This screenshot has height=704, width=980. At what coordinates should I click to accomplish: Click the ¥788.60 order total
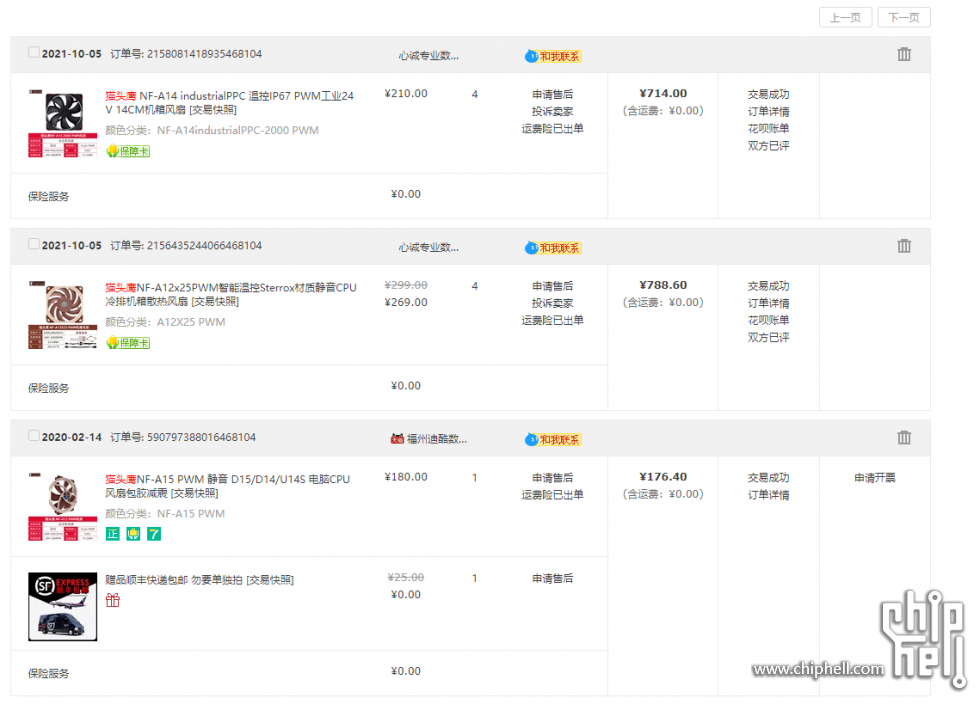coord(663,285)
